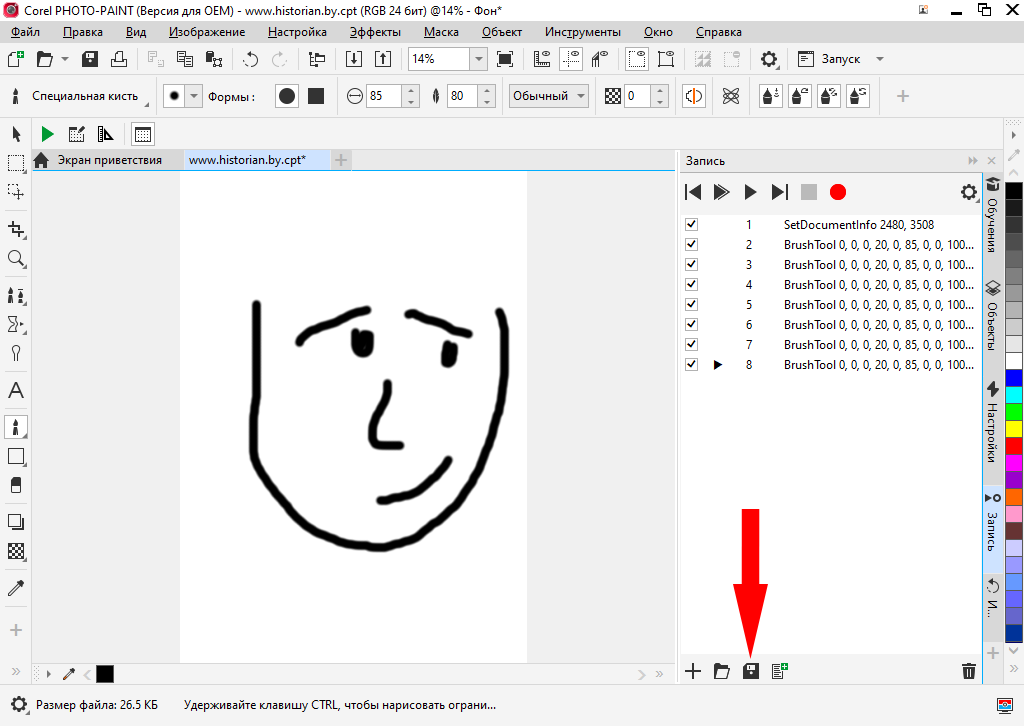Select the Eraser tool in toolbox
Image resolution: width=1024 pixels, height=726 pixels.
point(16,484)
